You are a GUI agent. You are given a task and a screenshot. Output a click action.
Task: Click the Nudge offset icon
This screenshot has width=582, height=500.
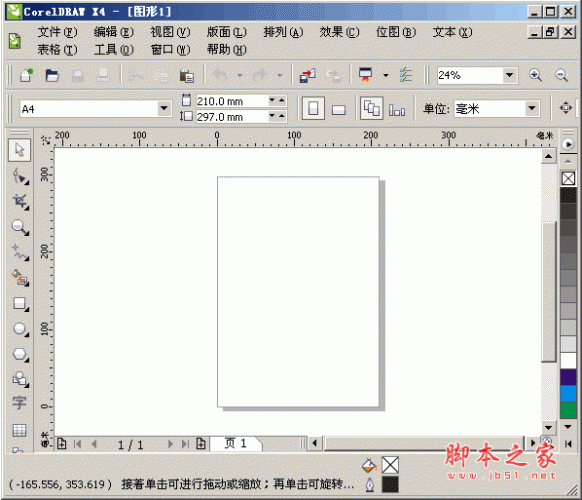pos(566,108)
